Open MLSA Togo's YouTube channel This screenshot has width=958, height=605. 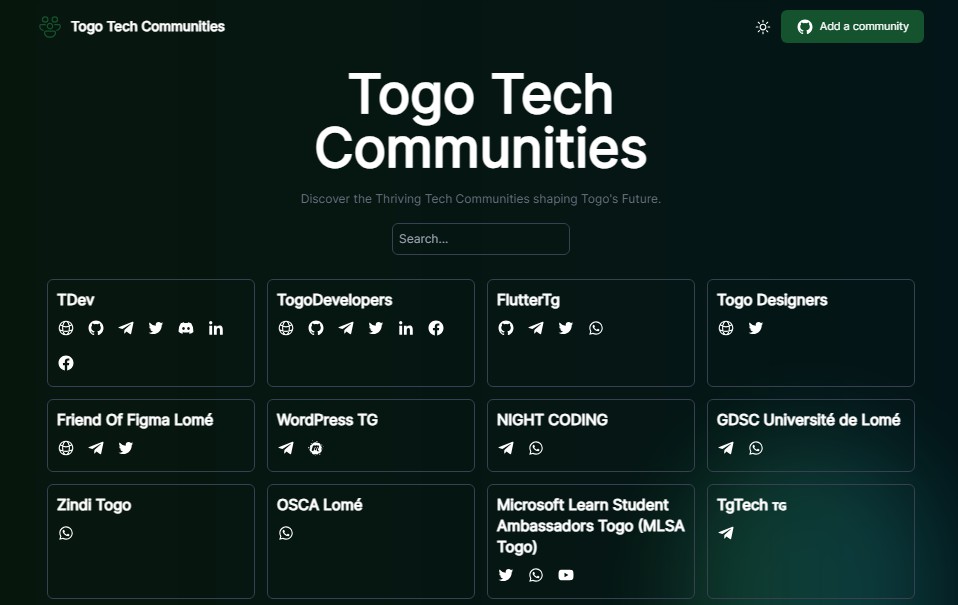tap(566, 575)
